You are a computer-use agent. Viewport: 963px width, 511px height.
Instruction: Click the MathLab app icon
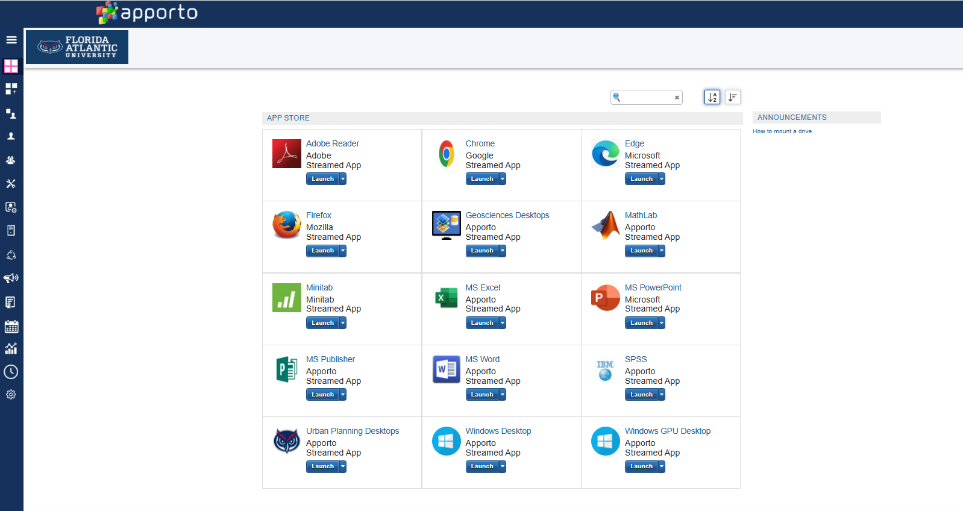coord(606,226)
